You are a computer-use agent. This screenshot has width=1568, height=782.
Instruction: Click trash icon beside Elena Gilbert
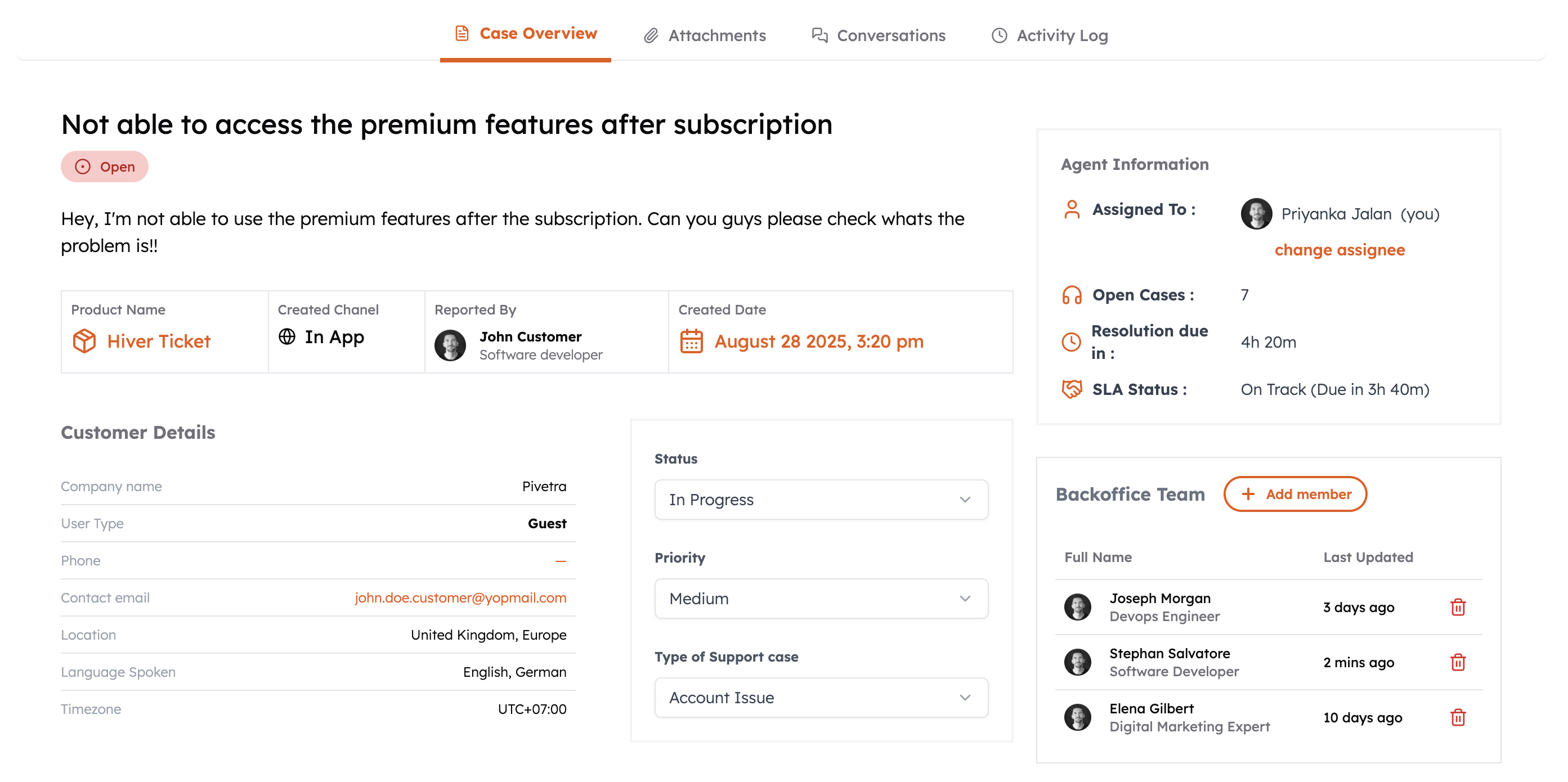coord(1457,717)
